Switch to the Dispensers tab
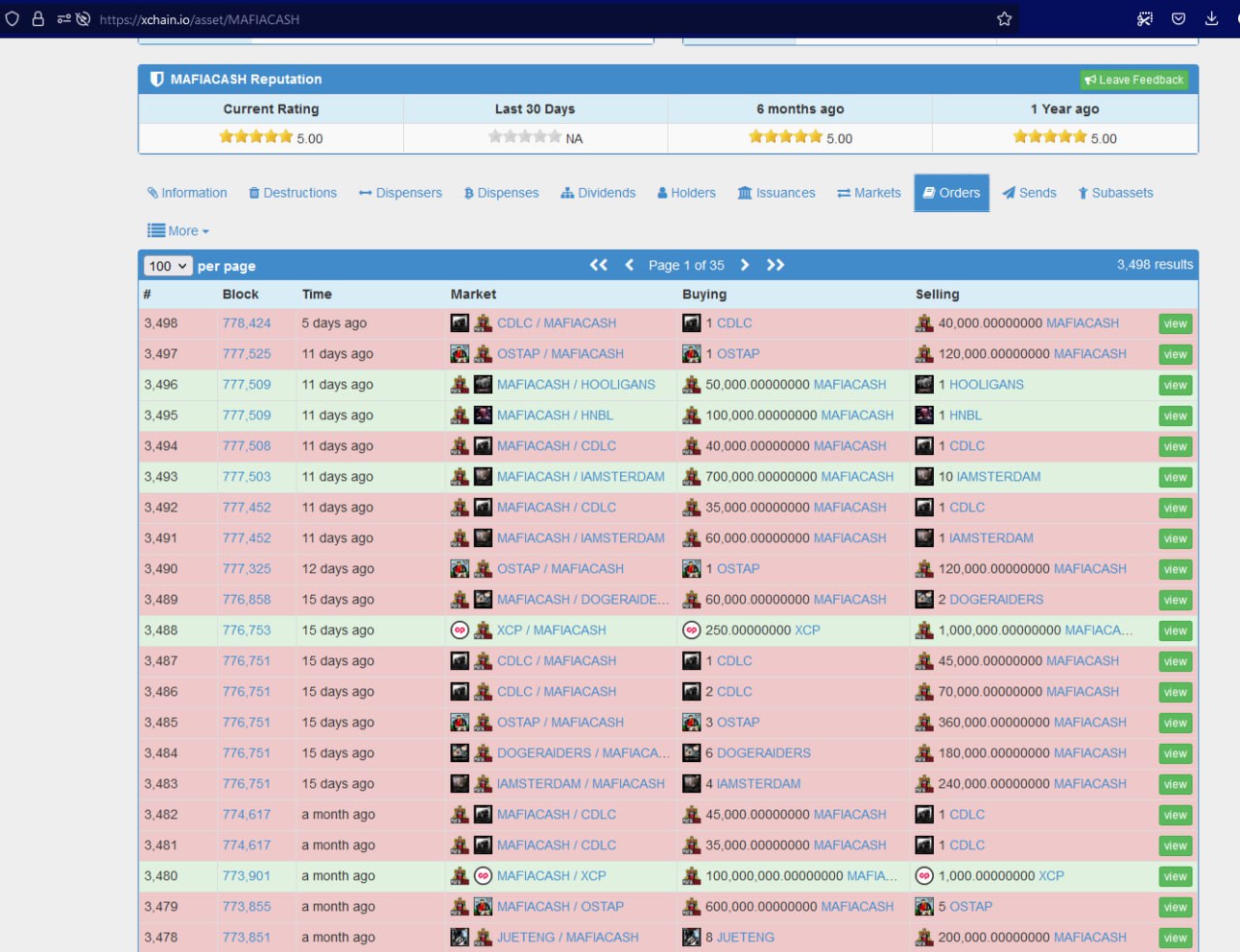 click(x=400, y=193)
